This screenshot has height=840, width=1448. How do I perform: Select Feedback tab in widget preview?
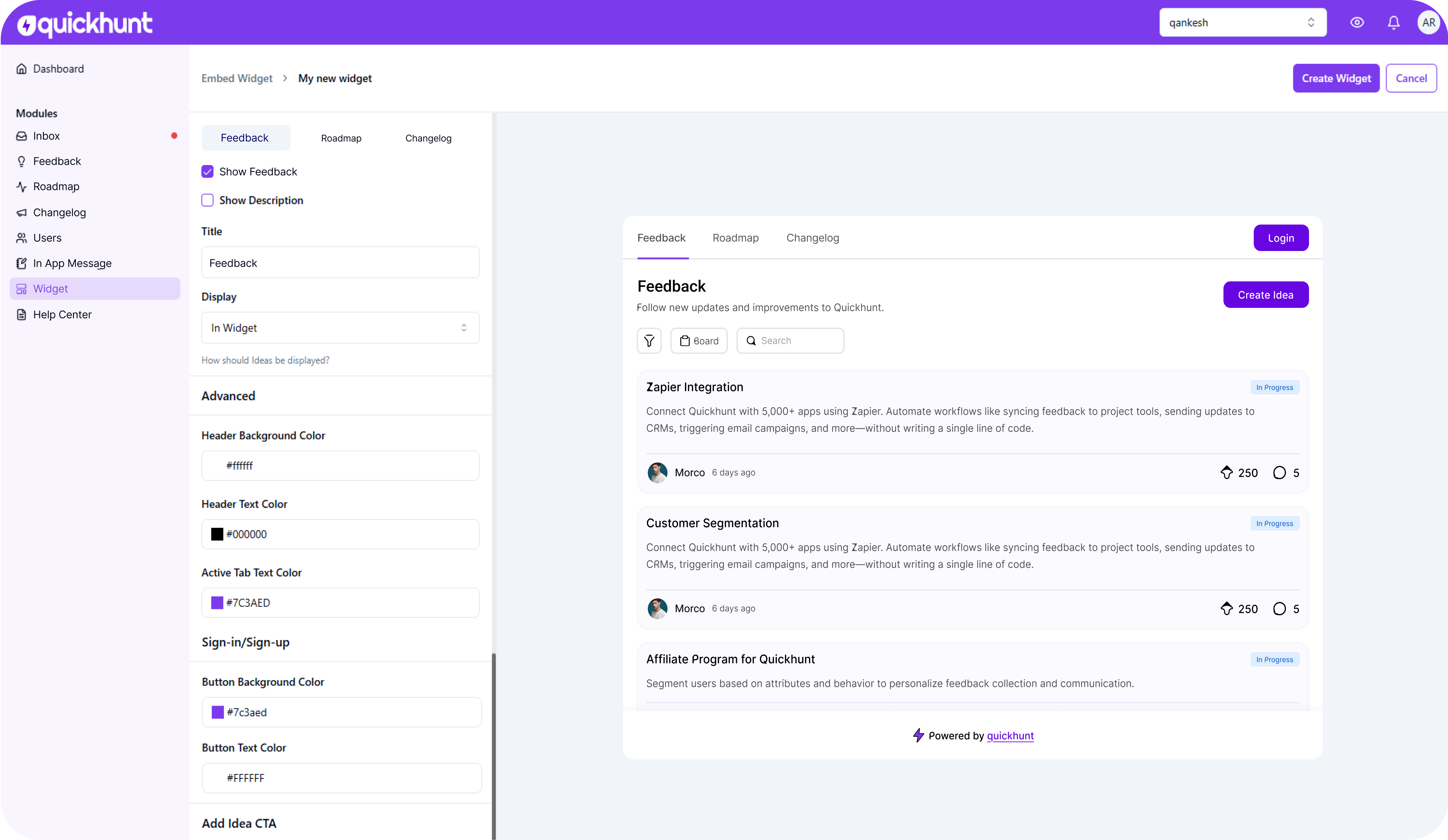pos(661,238)
